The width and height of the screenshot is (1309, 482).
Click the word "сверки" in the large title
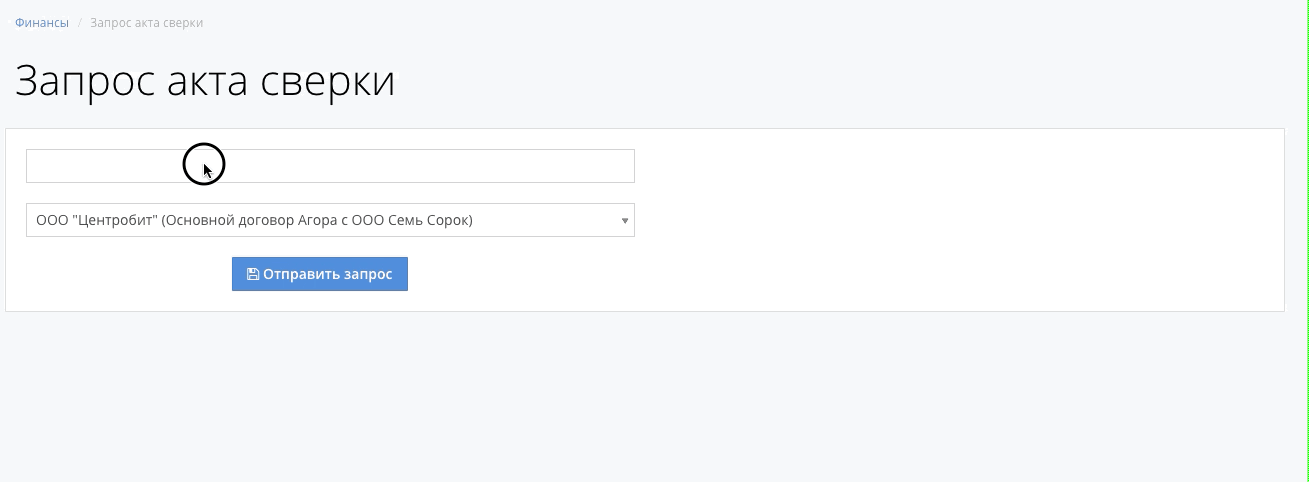tap(328, 81)
